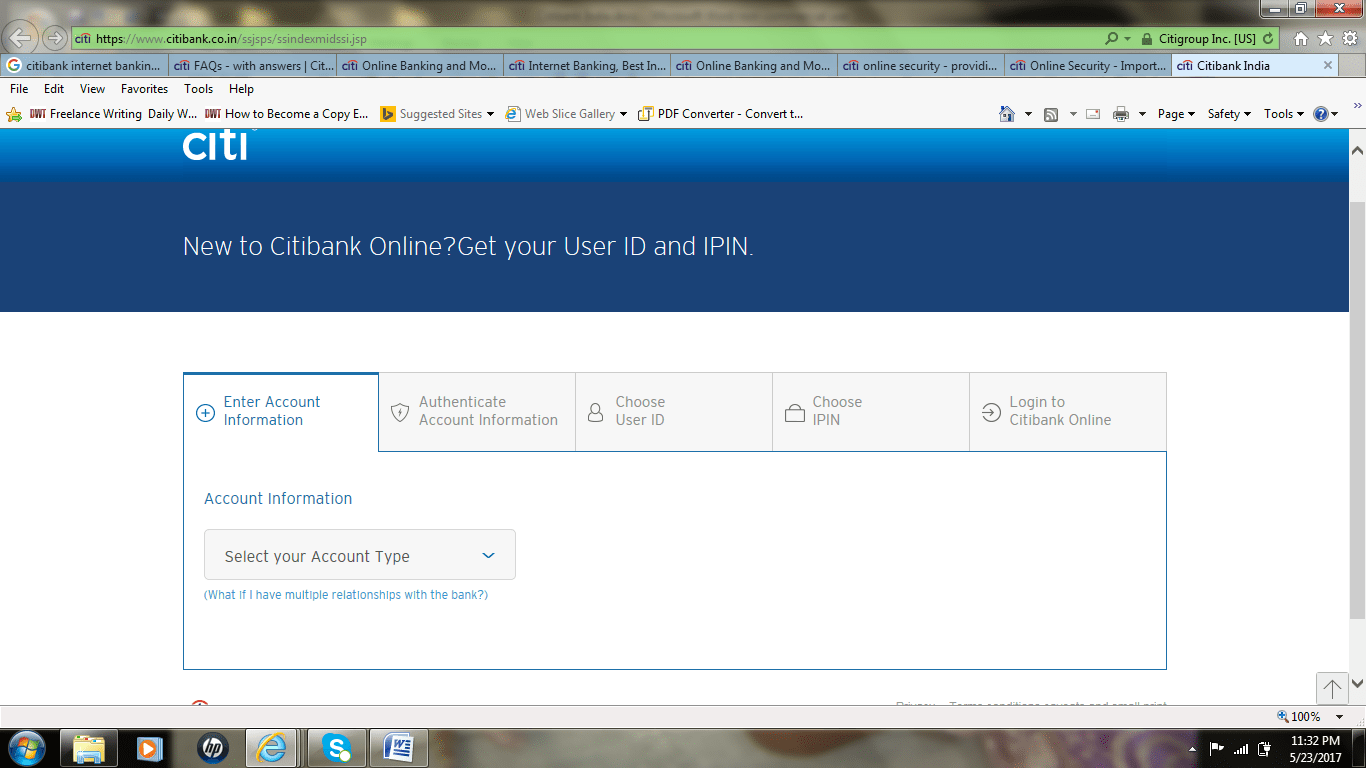This screenshot has height=768, width=1366.
Task: Click the blue Help question mark icon
Action: pos(1321,114)
